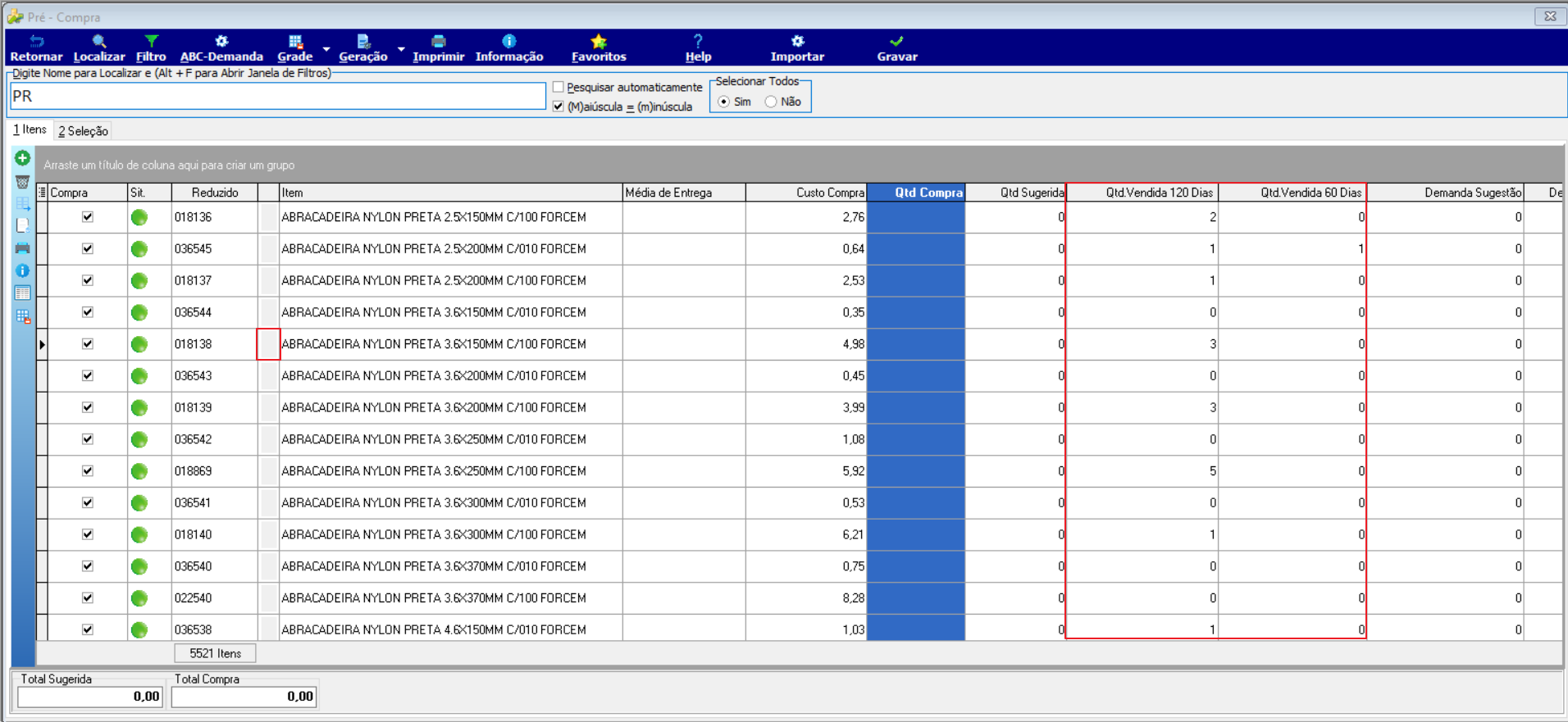Open the Help question mark tool

click(698, 48)
